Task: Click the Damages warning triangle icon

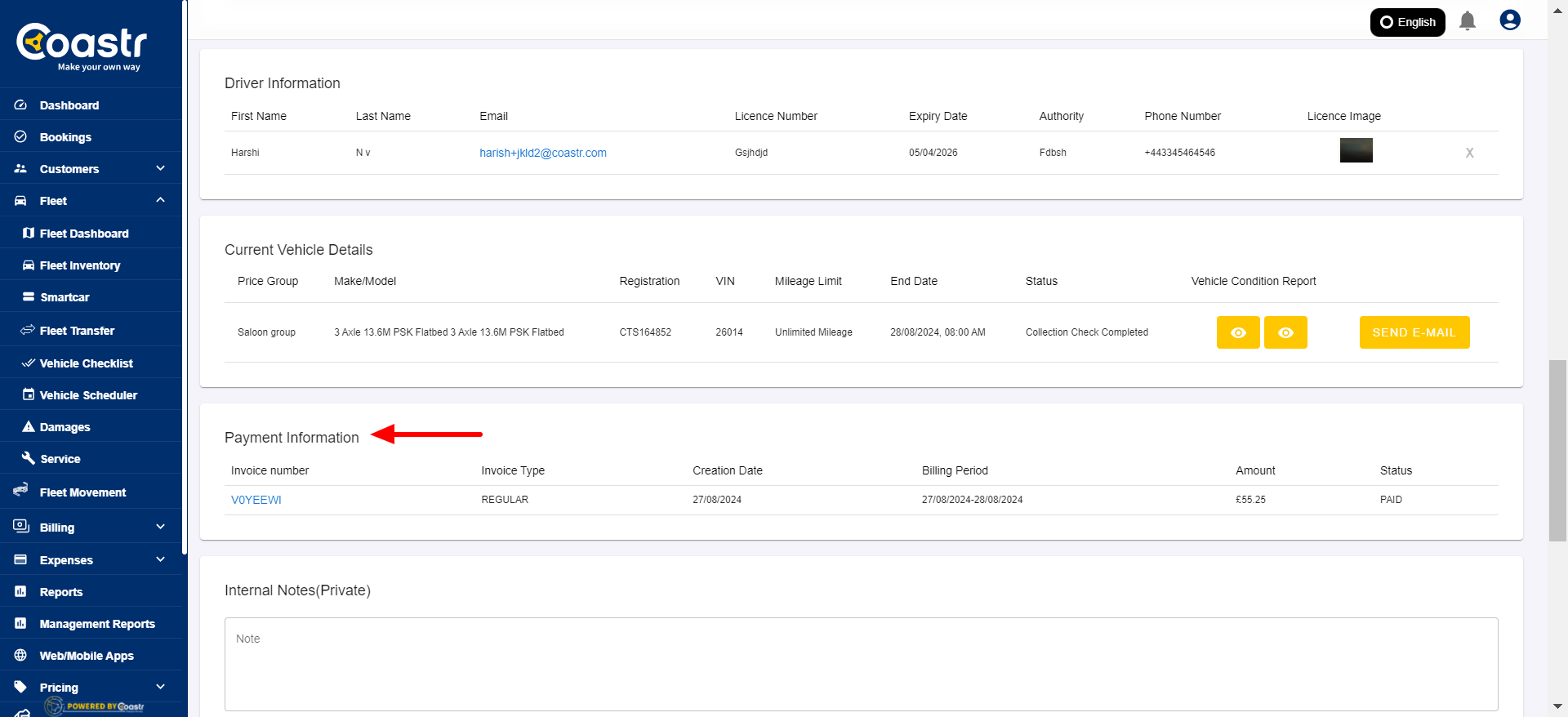Action: [29, 427]
